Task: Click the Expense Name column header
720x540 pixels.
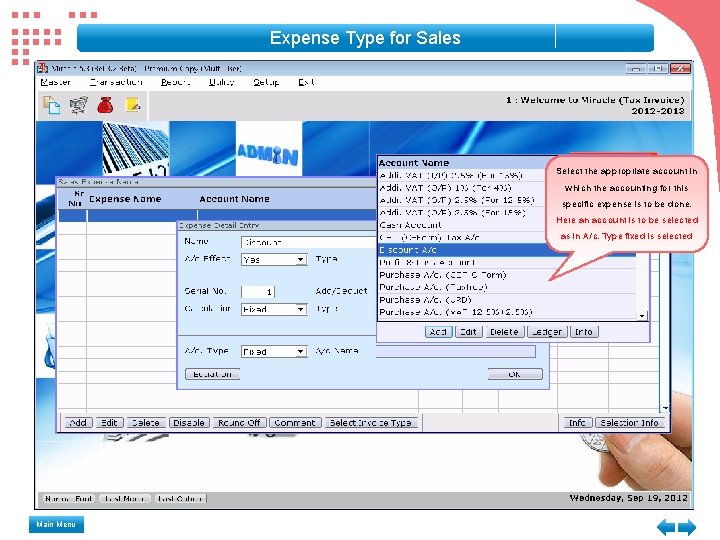Action: (x=125, y=199)
